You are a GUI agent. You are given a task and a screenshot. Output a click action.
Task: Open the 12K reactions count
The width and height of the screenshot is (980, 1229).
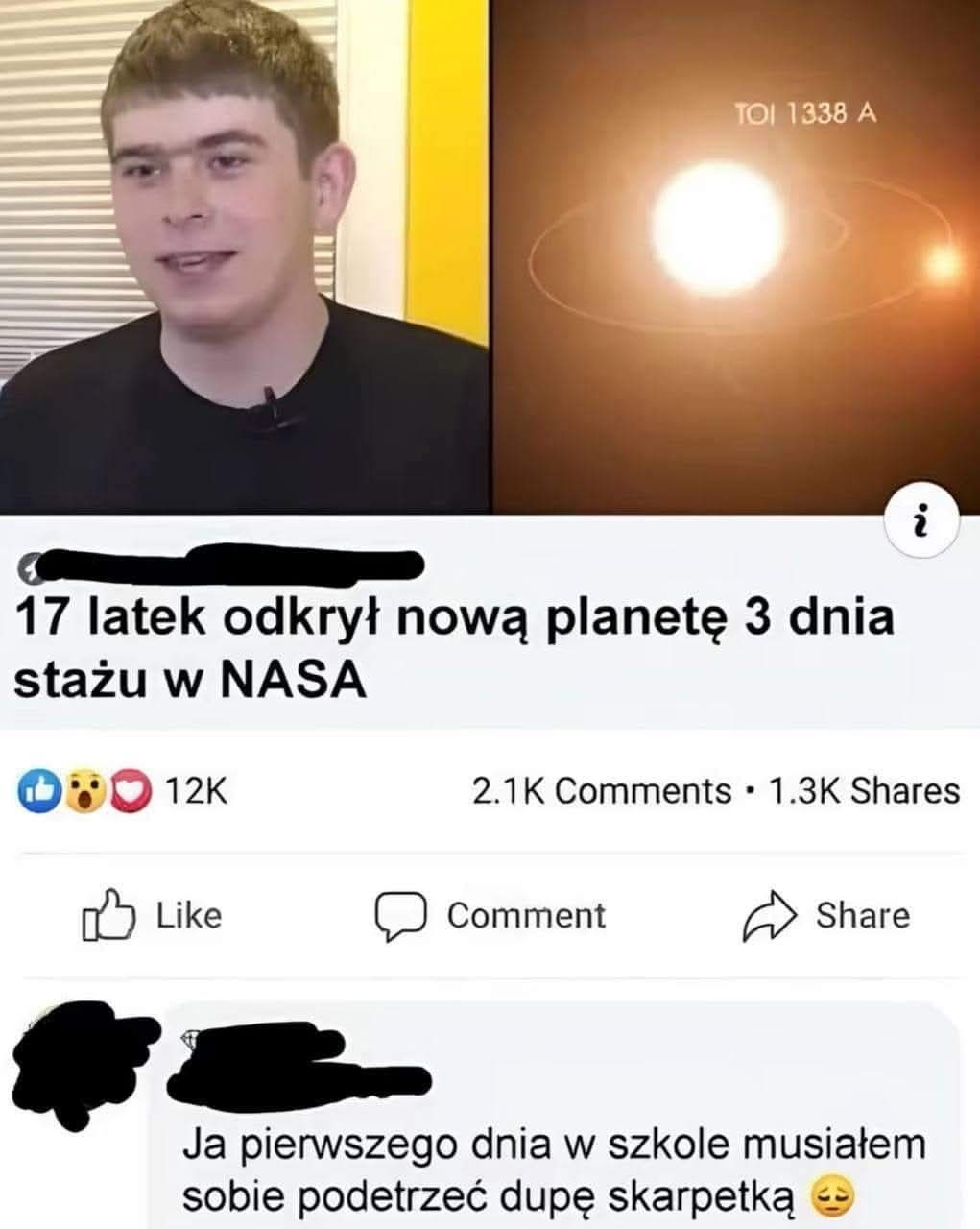[196, 791]
